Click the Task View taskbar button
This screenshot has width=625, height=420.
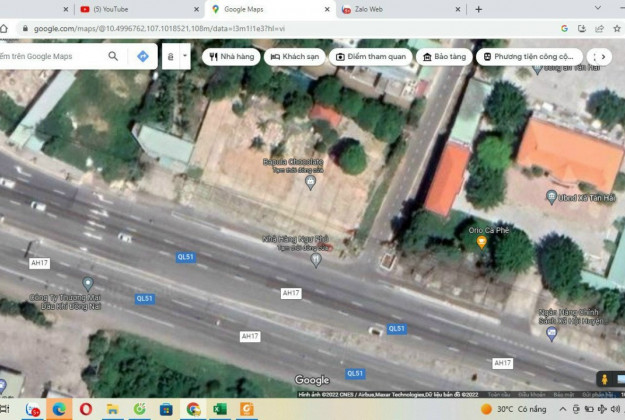point(5,409)
